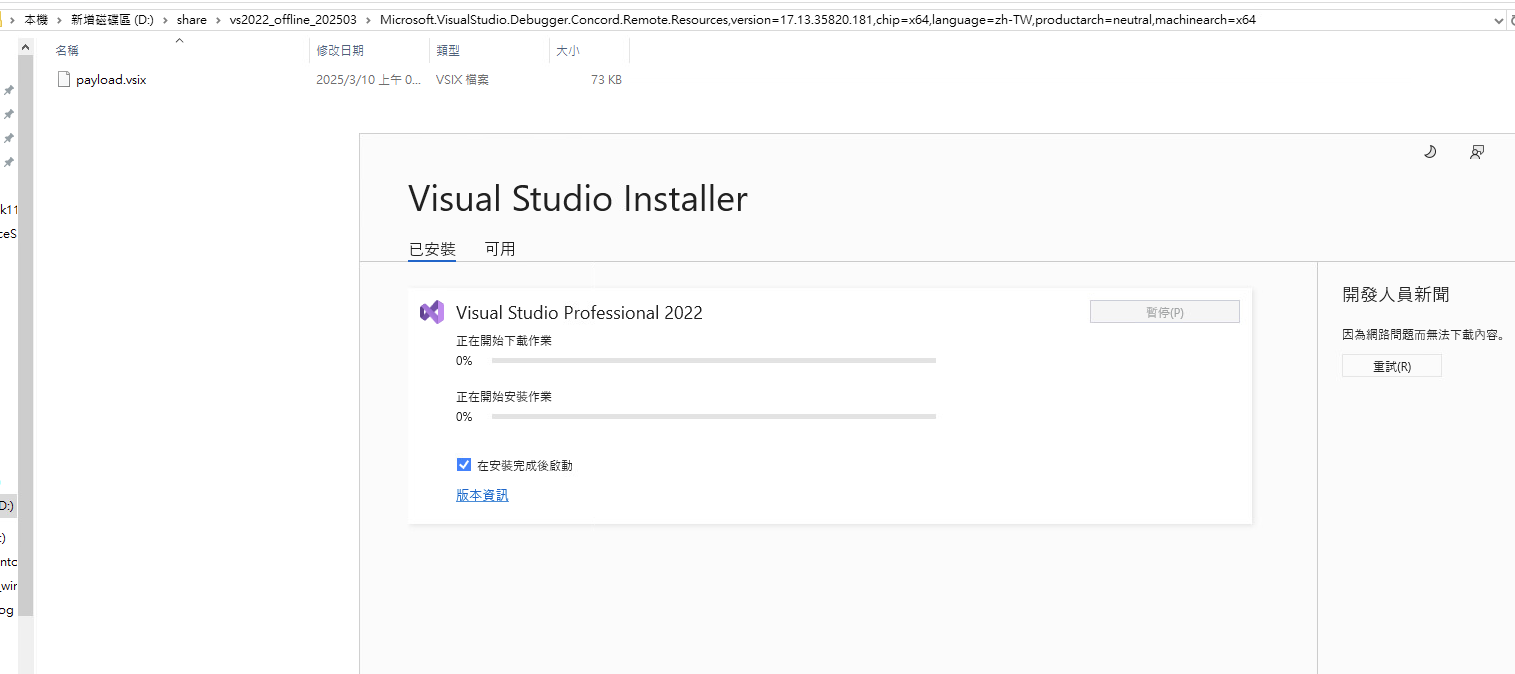The width and height of the screenshot is (1515, 674).
Task: Click the Visual Studio Professional 2022 title
Action: click(x=579, y=313)
